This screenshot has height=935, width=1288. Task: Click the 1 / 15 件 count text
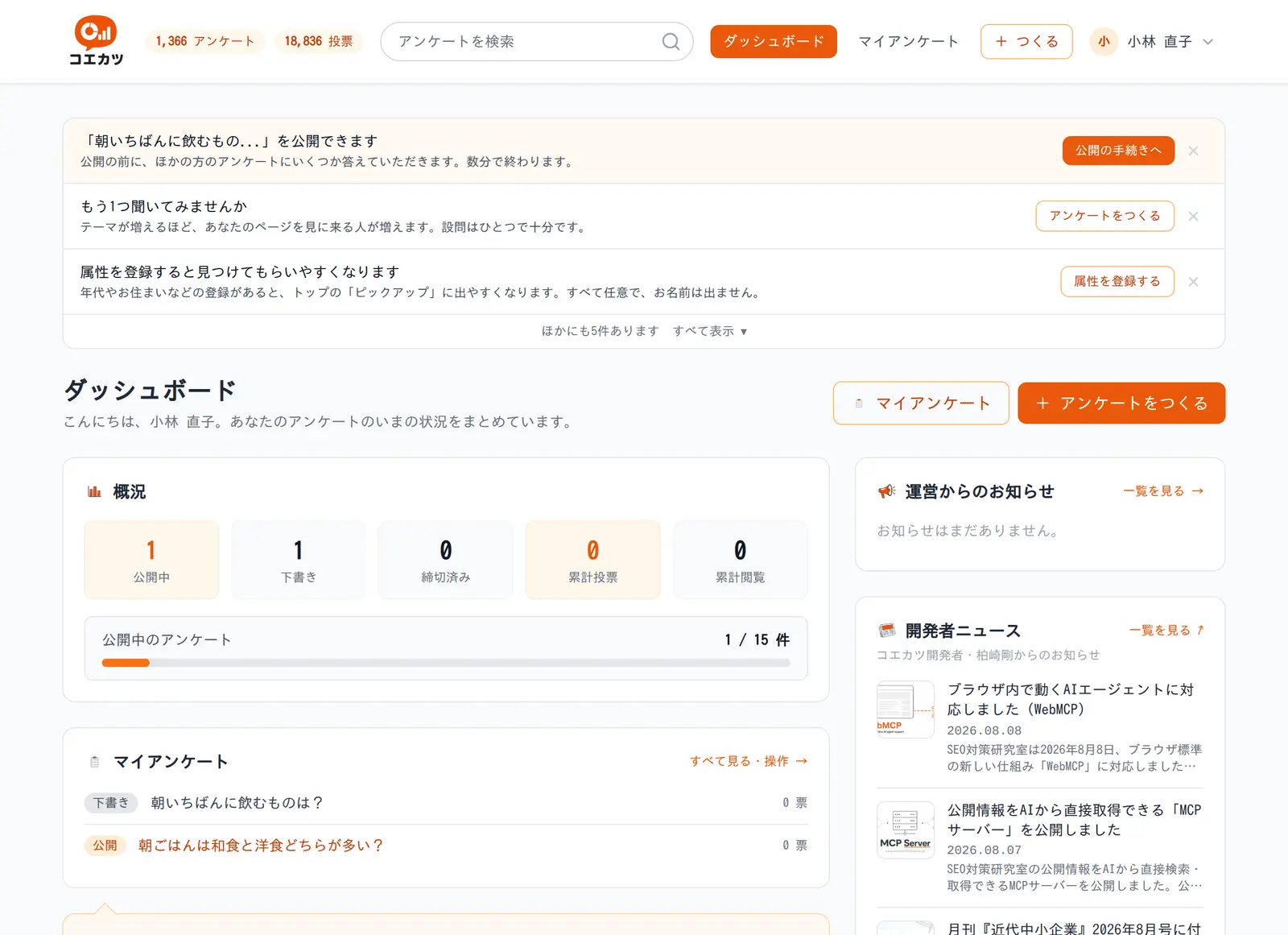(757, 639)
